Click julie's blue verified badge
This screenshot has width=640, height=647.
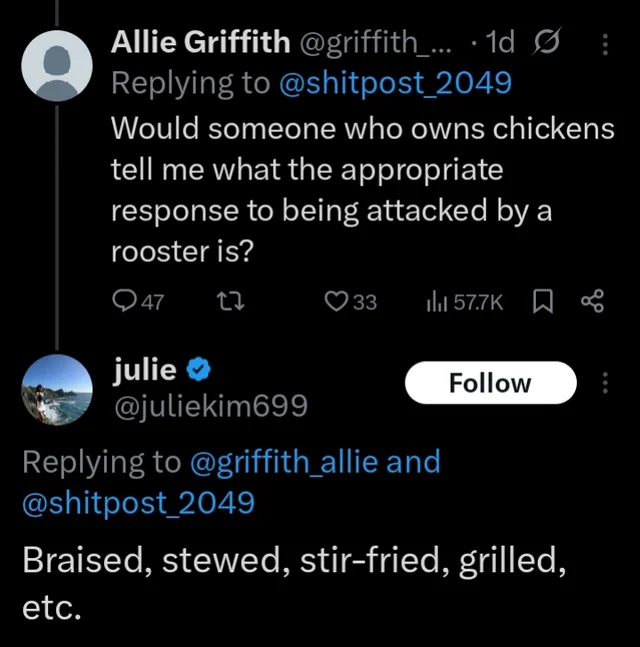(x=199, y=369)
